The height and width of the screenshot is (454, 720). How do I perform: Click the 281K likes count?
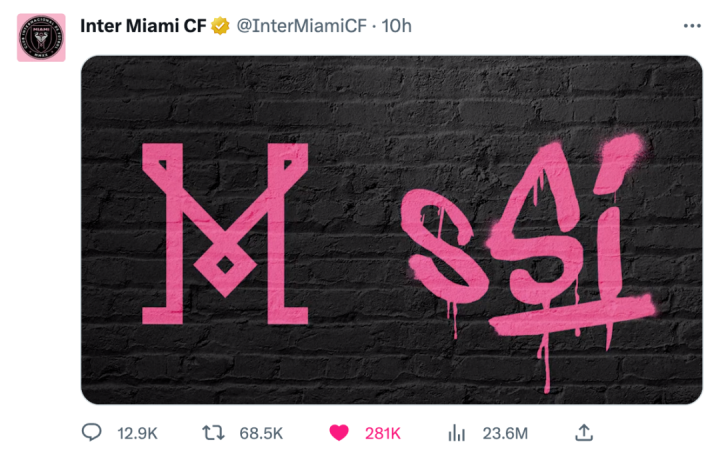pyautogui.click(x=382, y=433)
